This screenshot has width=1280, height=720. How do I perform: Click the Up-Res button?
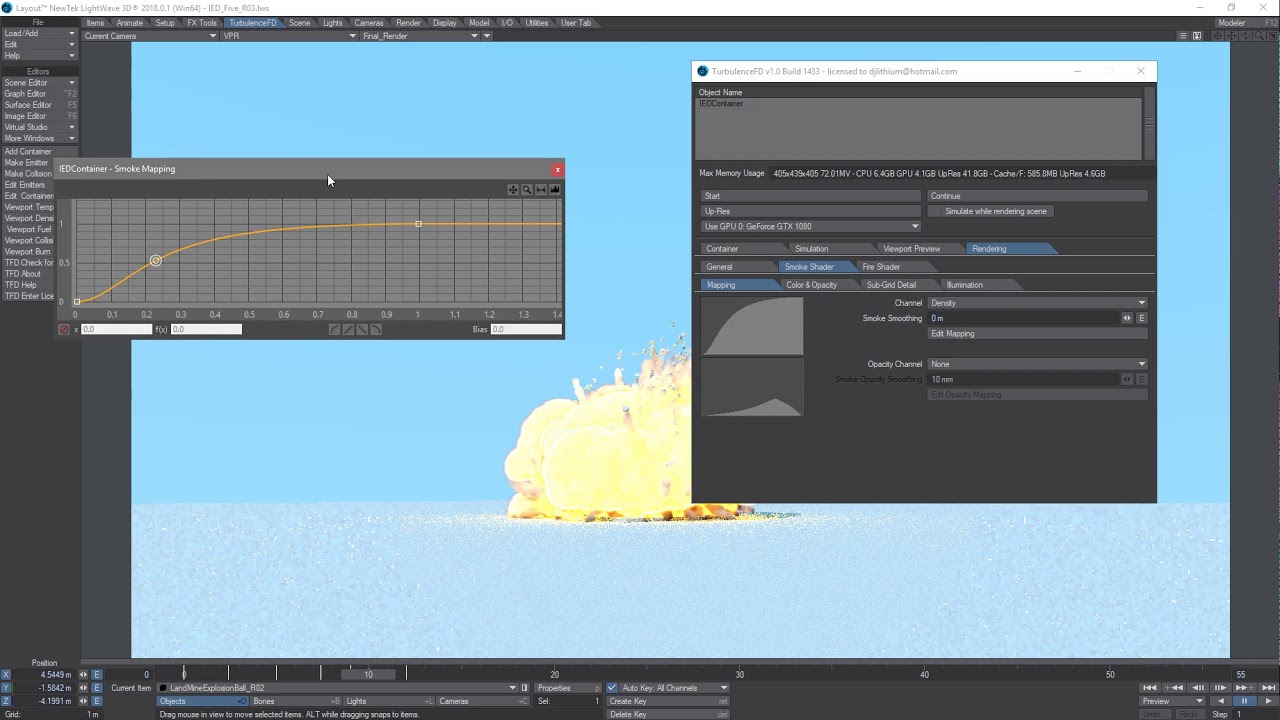(x=811, y=211)
